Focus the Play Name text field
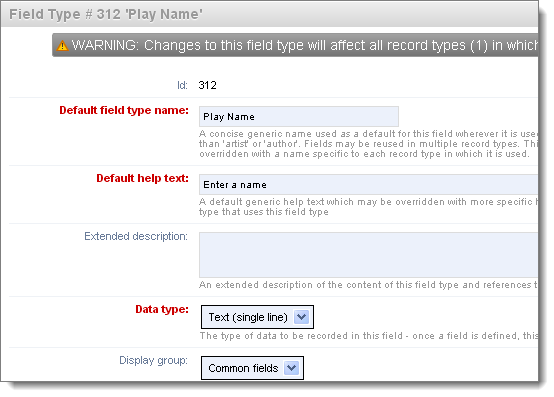The height and width of the screenshot is (397, 554). coord(299,117)
